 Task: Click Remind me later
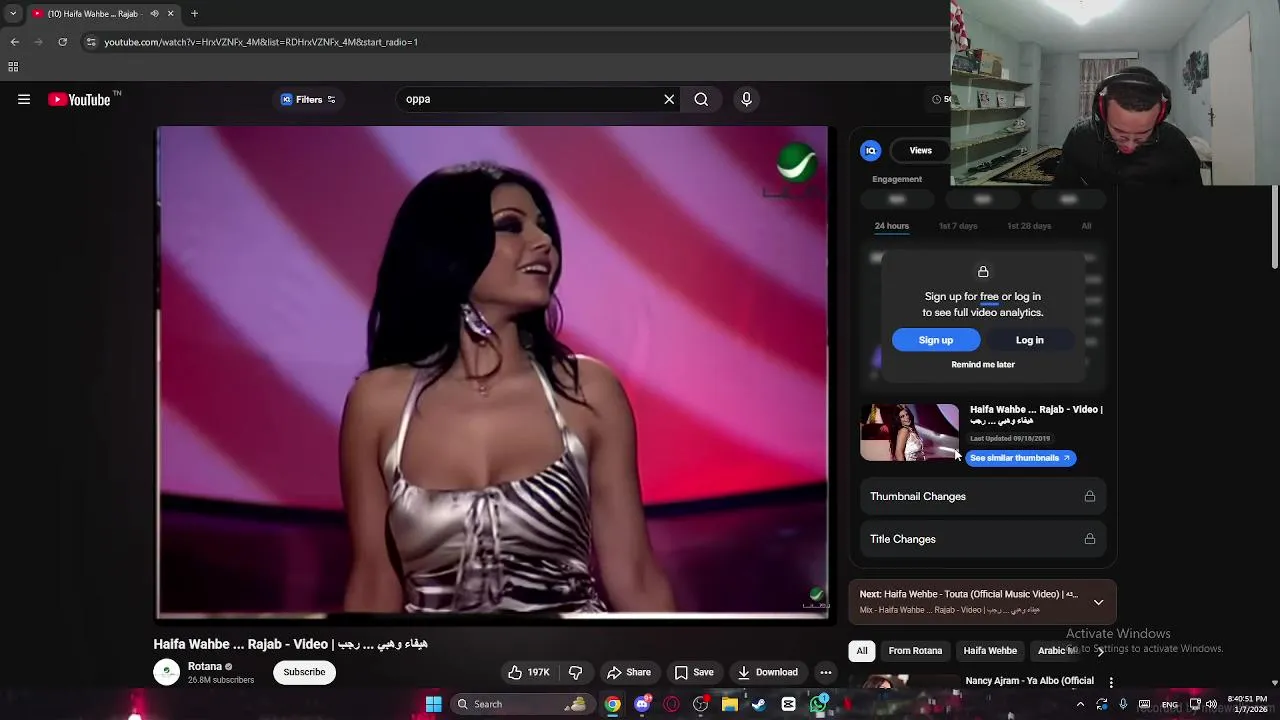click(x=983, y=365)
